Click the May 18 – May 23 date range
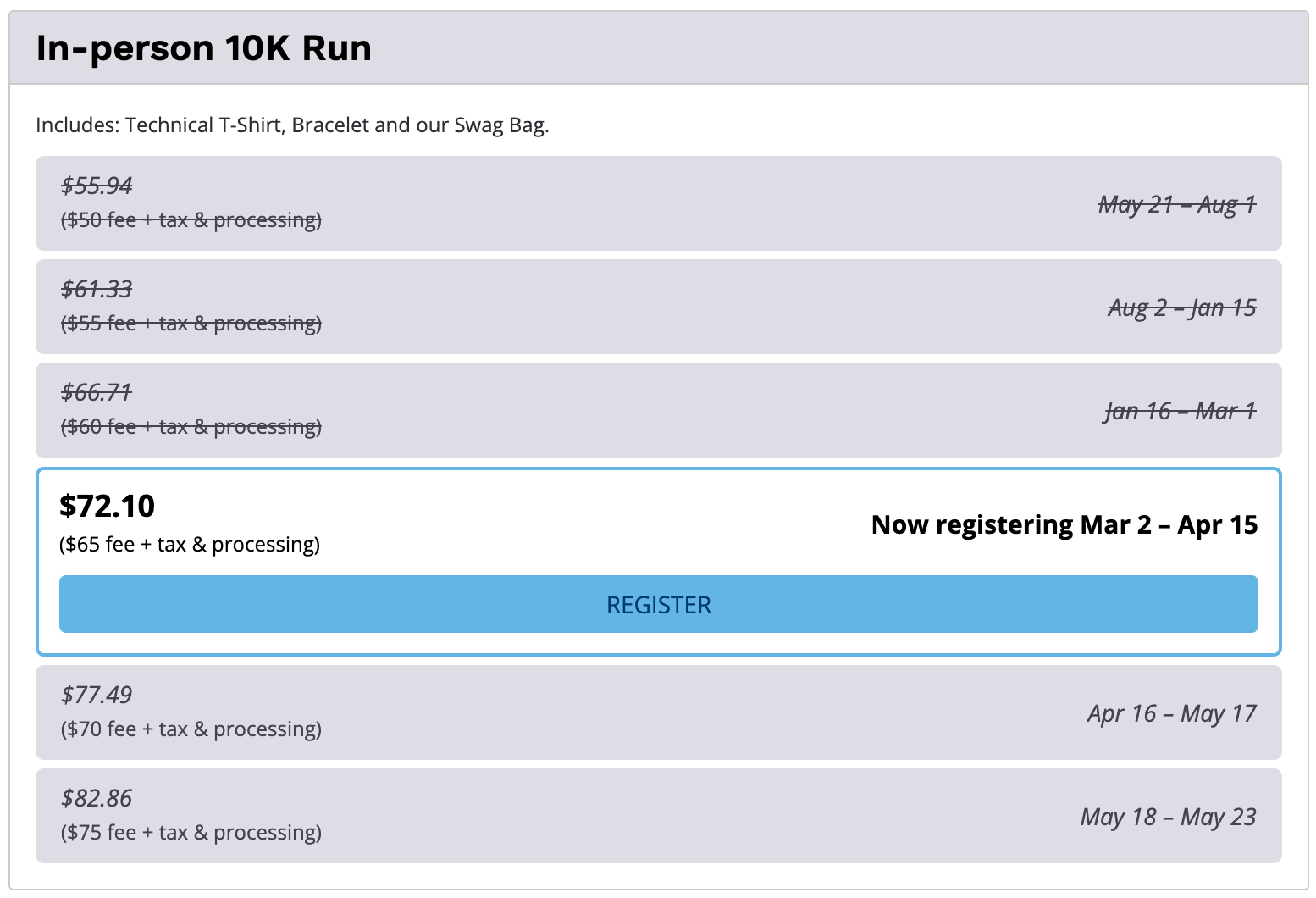 (x=1168, y=817)
